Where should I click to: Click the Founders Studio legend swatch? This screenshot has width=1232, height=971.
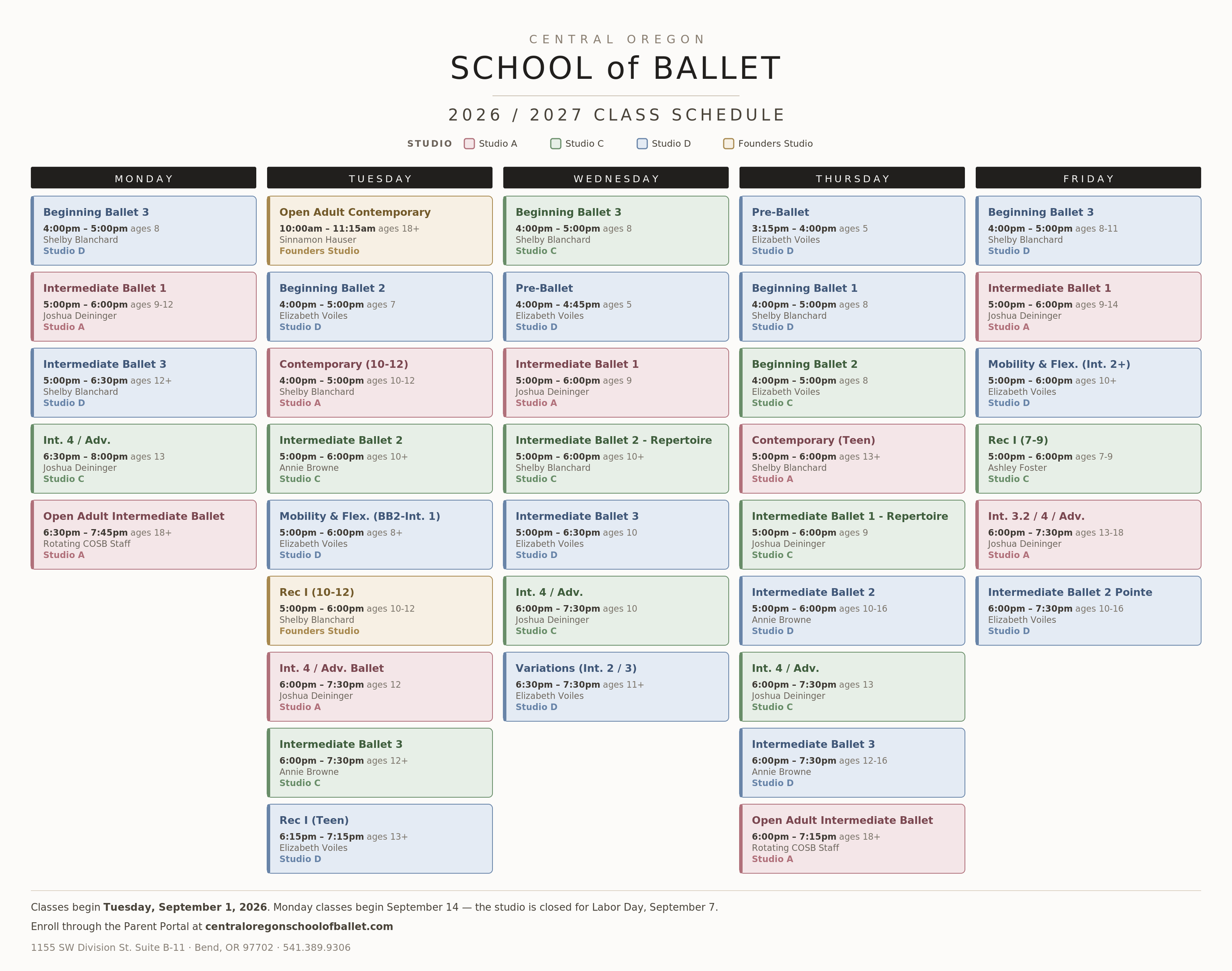click(728, 143)
